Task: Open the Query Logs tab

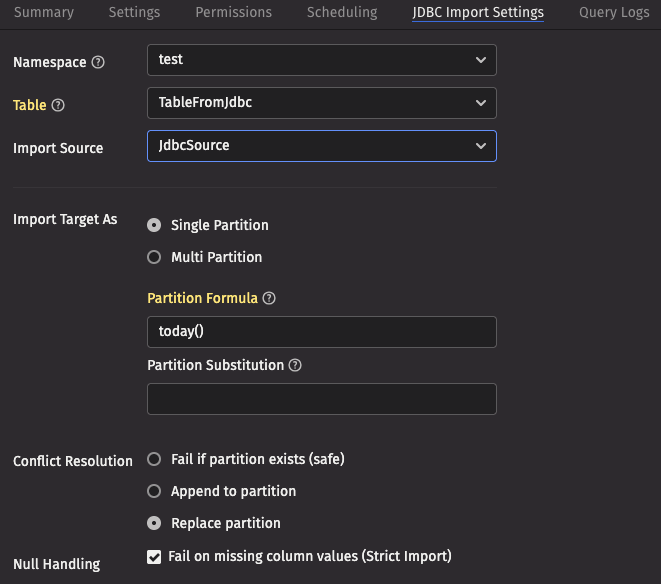Action: pos(613,13)
